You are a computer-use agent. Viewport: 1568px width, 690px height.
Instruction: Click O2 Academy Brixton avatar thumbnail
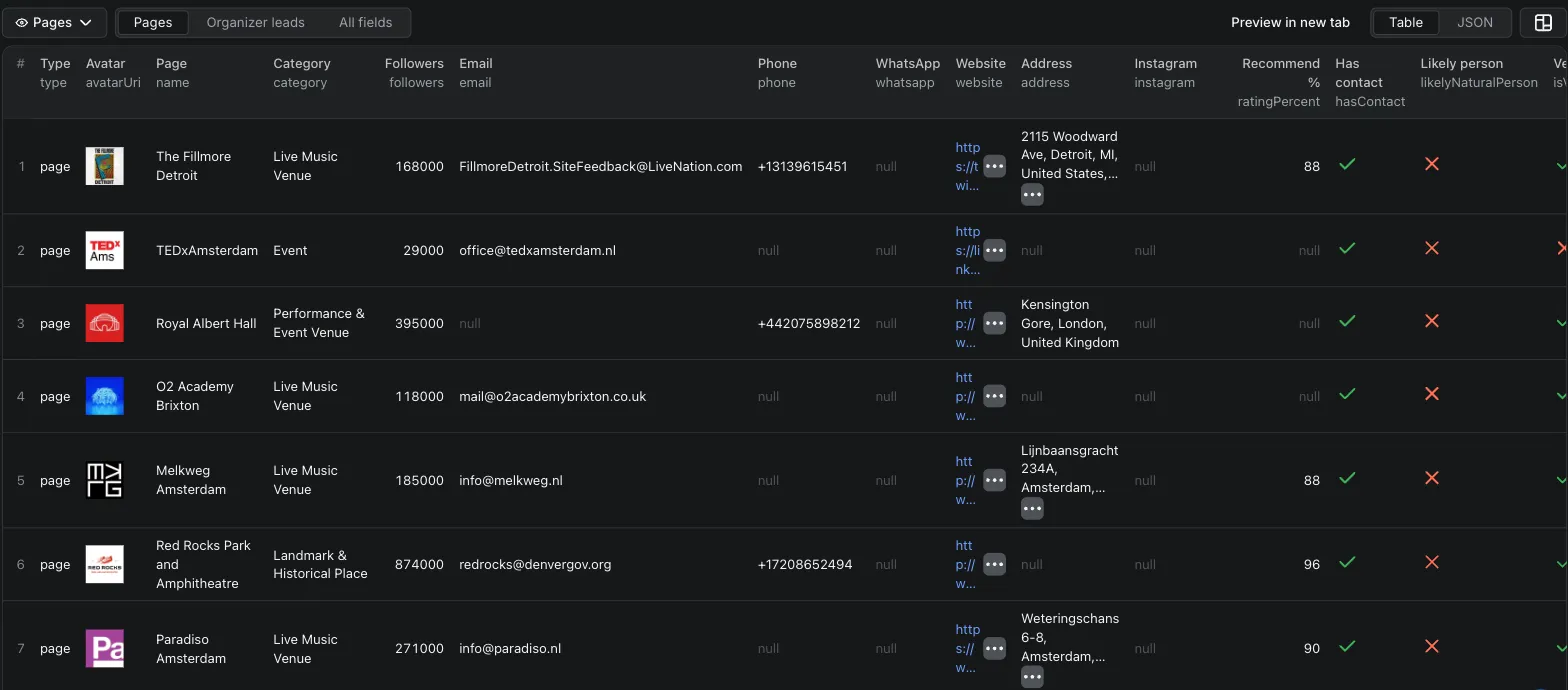pos(105,396)
